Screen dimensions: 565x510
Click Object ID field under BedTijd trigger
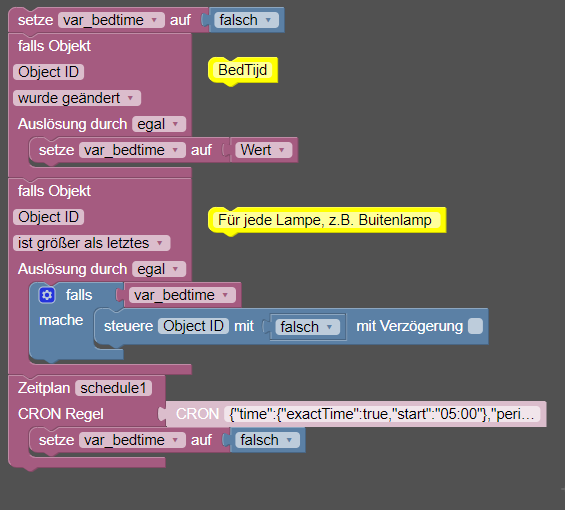pyautogui.click(x=49, y=72)
